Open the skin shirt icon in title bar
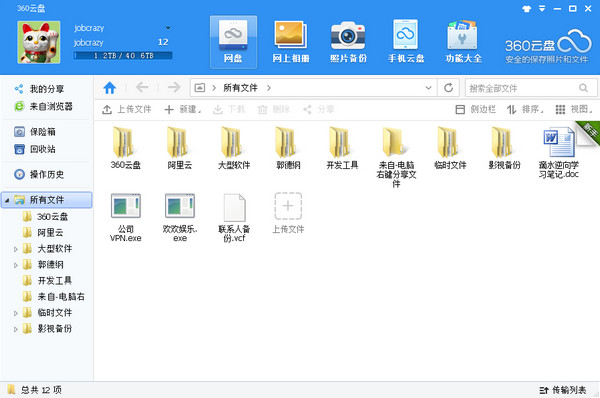600x398 pixels. pyautogui.click(x=527, y=8)
